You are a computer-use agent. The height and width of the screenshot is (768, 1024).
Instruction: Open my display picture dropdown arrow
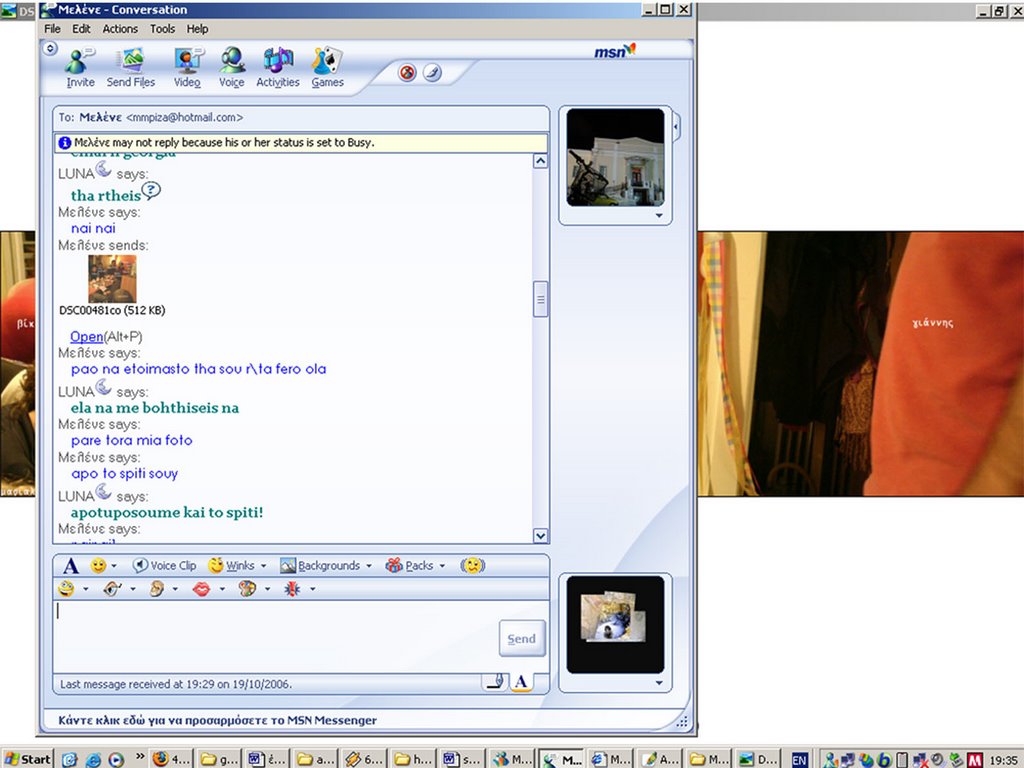[659, 683]
